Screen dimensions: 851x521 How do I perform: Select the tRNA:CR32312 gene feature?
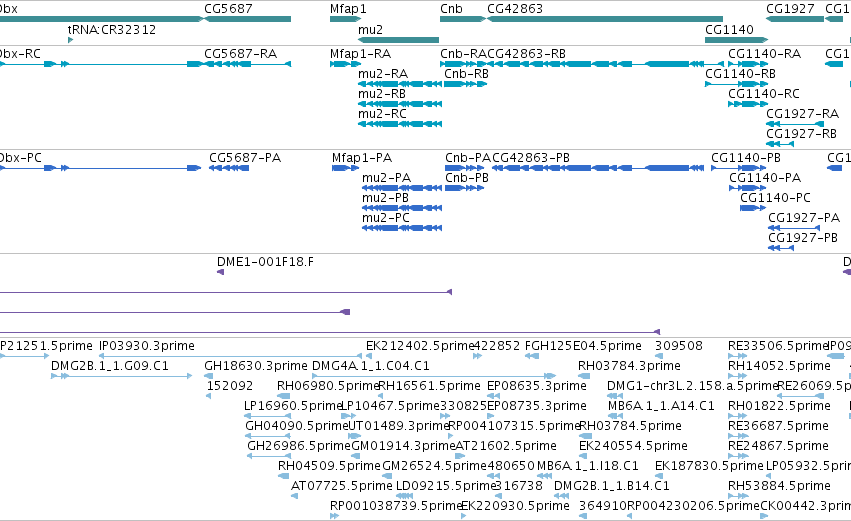(x=71, y=40)
